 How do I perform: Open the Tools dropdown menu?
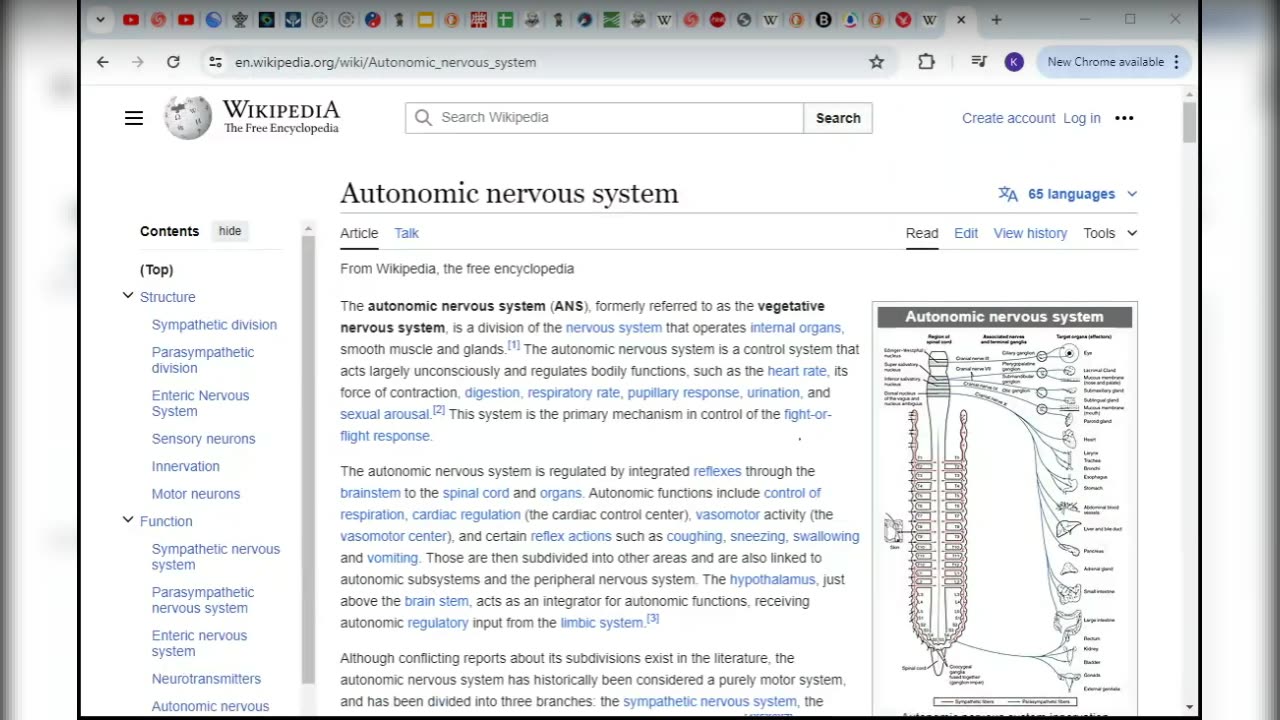coord(1110,233)
